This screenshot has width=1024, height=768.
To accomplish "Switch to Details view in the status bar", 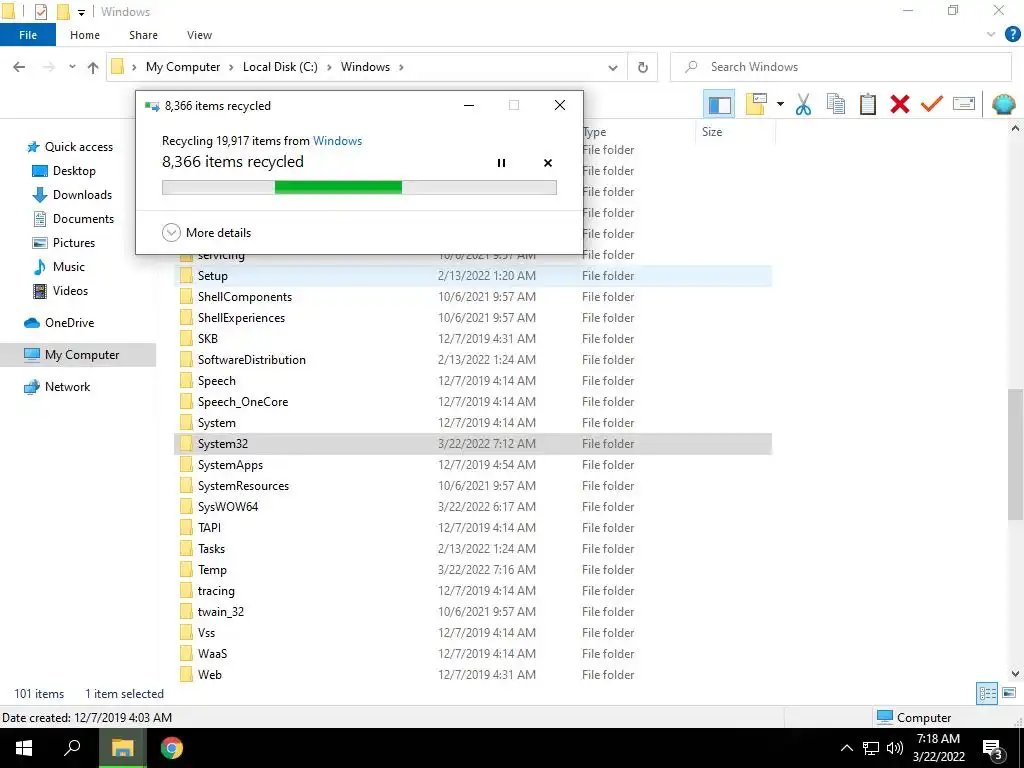I will 987,694.
